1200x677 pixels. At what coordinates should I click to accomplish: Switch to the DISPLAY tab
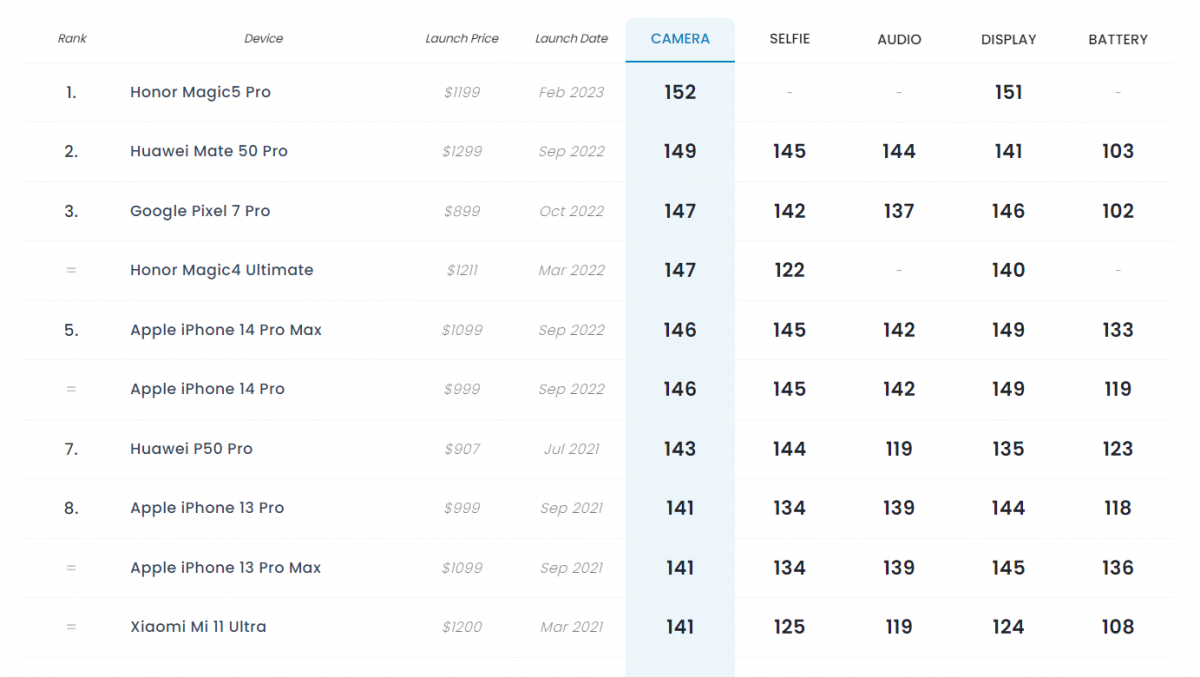pyautogui.click(x=1008, y=40)
